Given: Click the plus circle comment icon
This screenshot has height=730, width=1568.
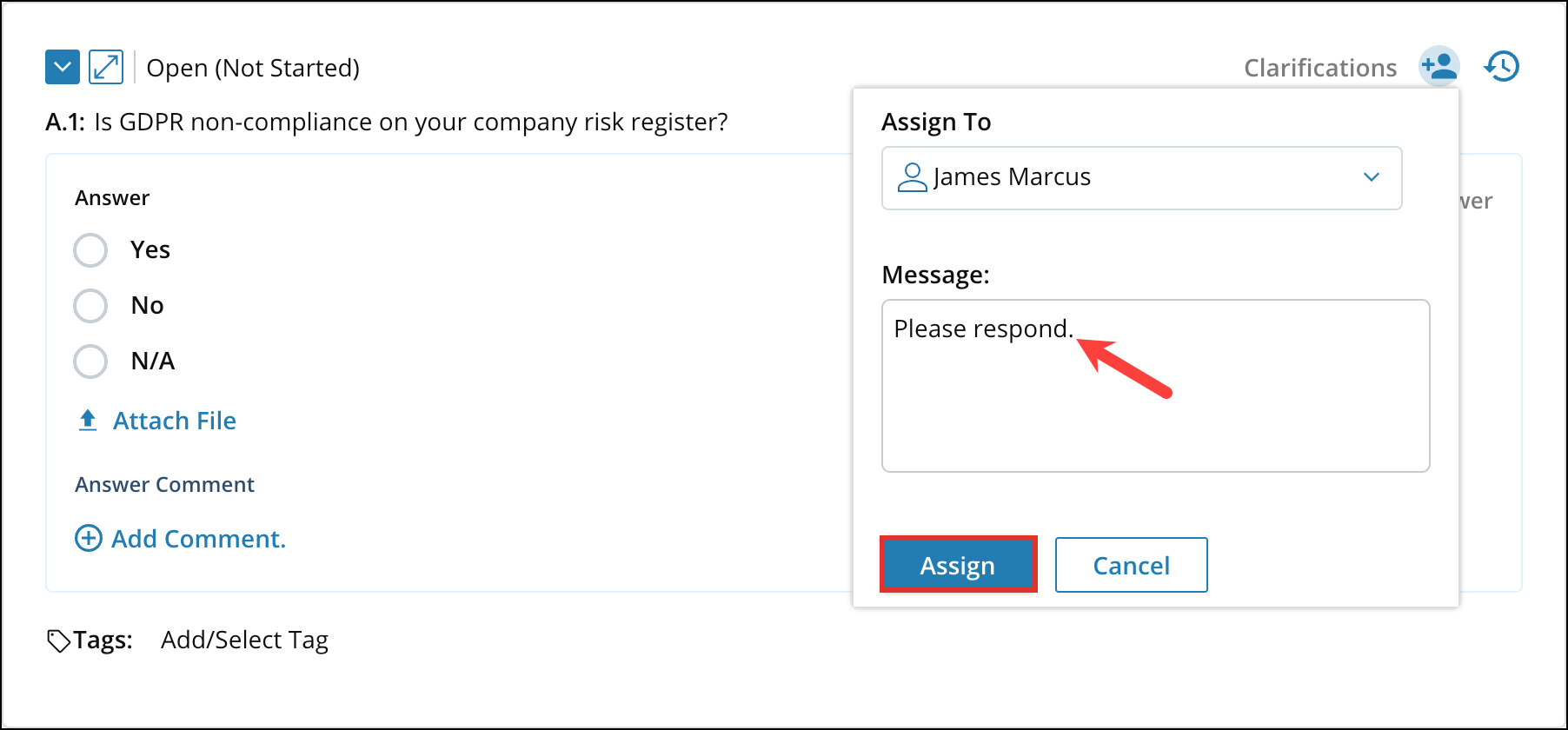Looking at the screenshot, I should (89, 539).
